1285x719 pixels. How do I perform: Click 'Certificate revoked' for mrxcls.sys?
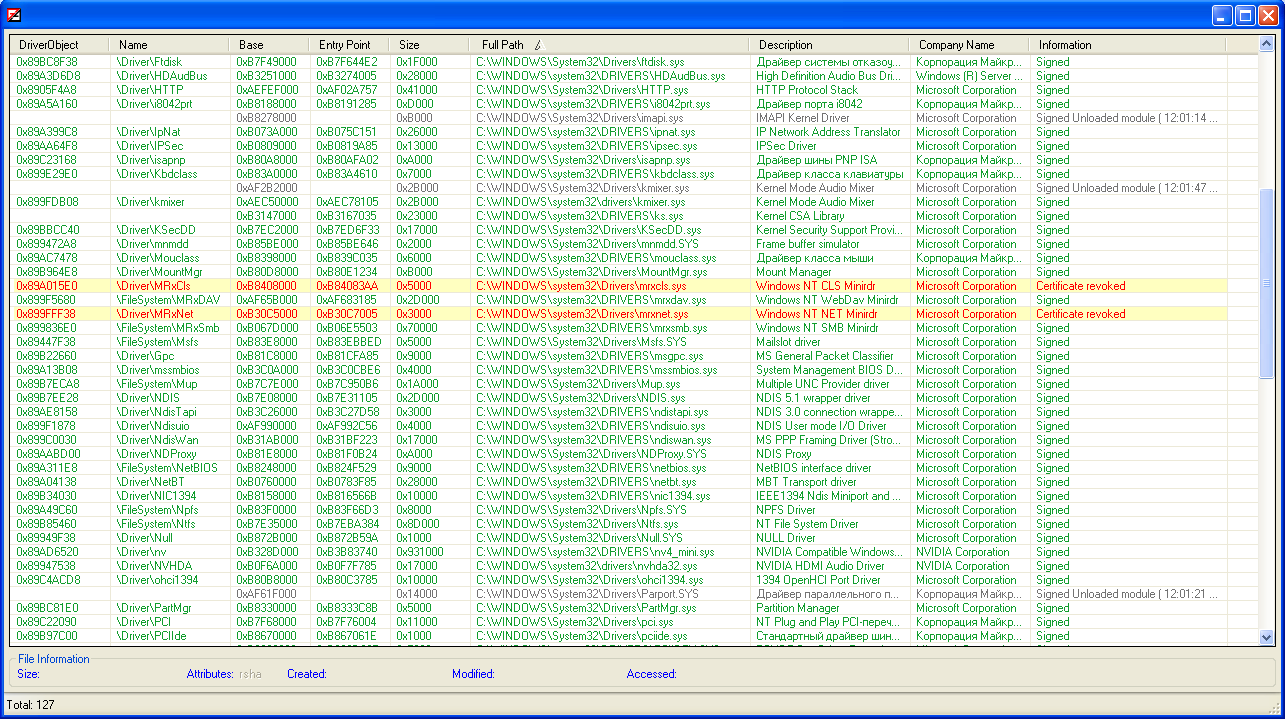[1080, 286]
